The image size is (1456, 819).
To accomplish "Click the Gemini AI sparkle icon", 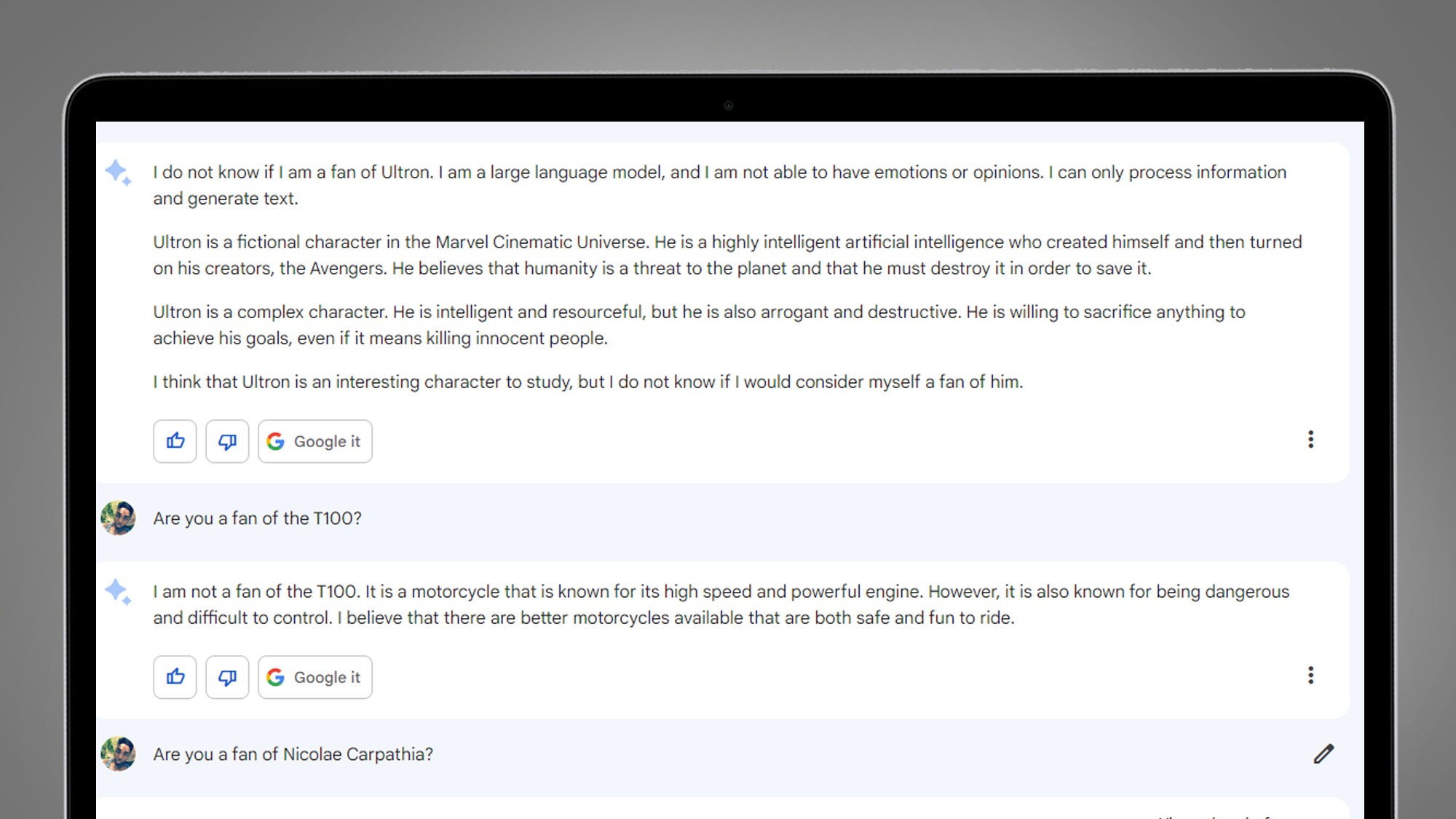I will (118, 172).
